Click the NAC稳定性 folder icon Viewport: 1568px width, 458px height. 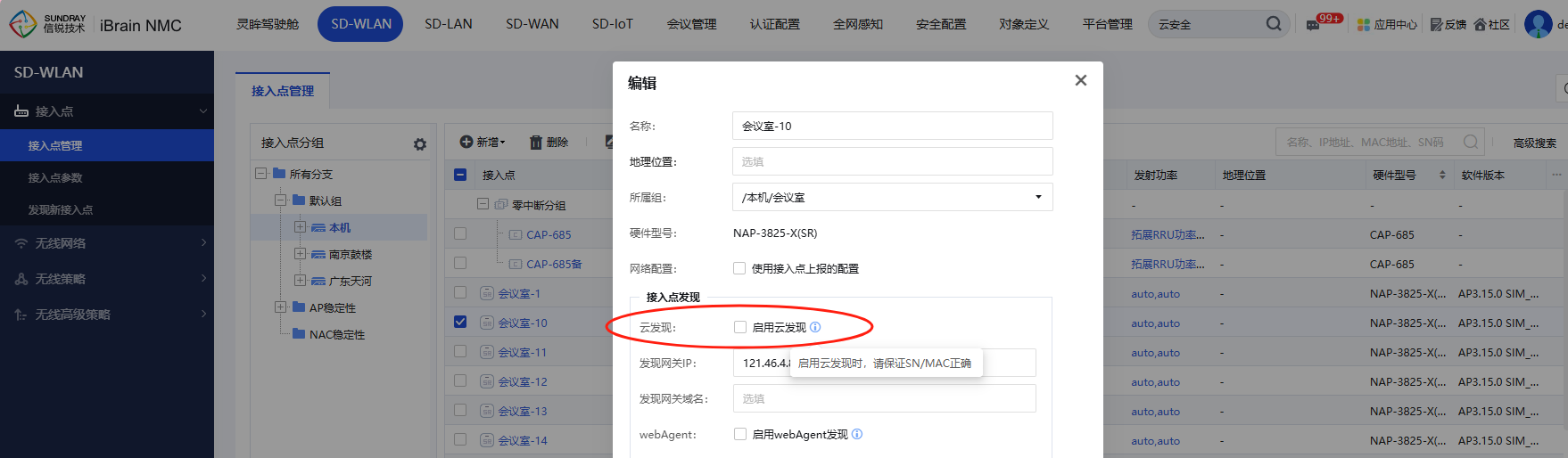299,334
